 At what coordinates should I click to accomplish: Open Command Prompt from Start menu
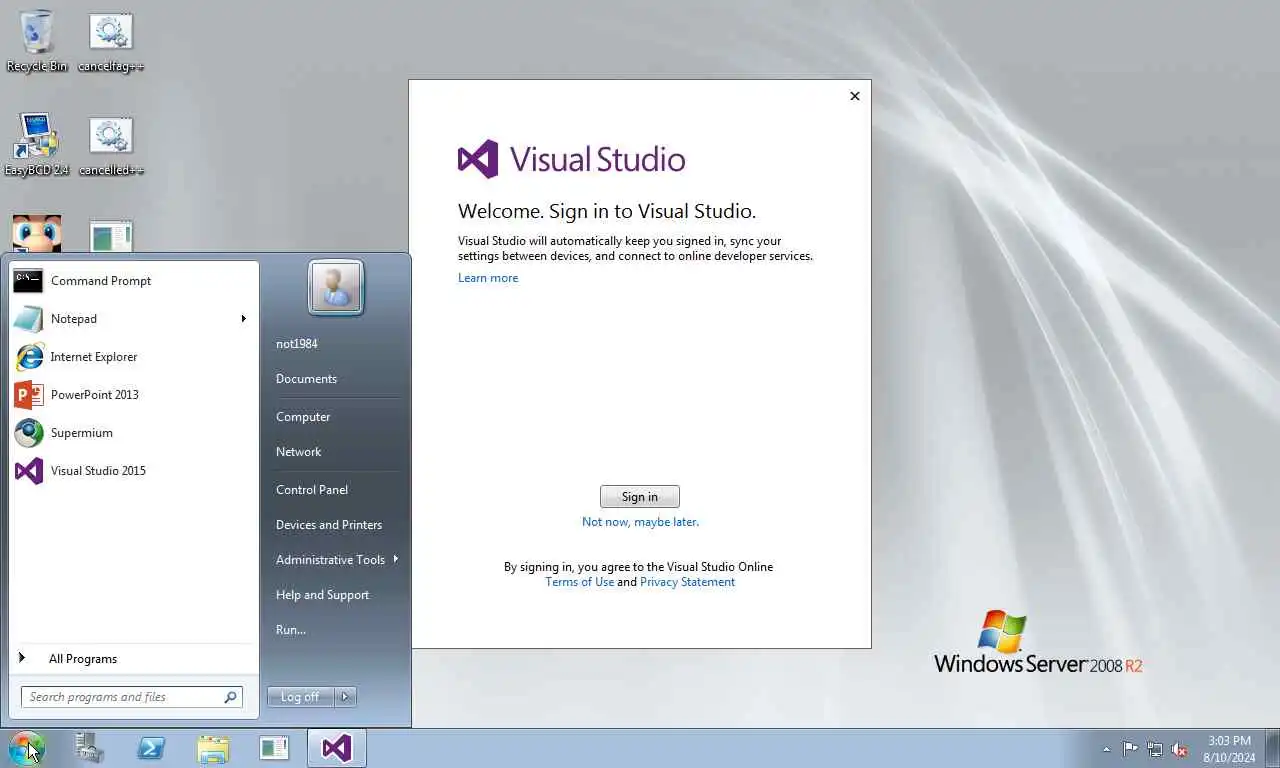(134, 281)
